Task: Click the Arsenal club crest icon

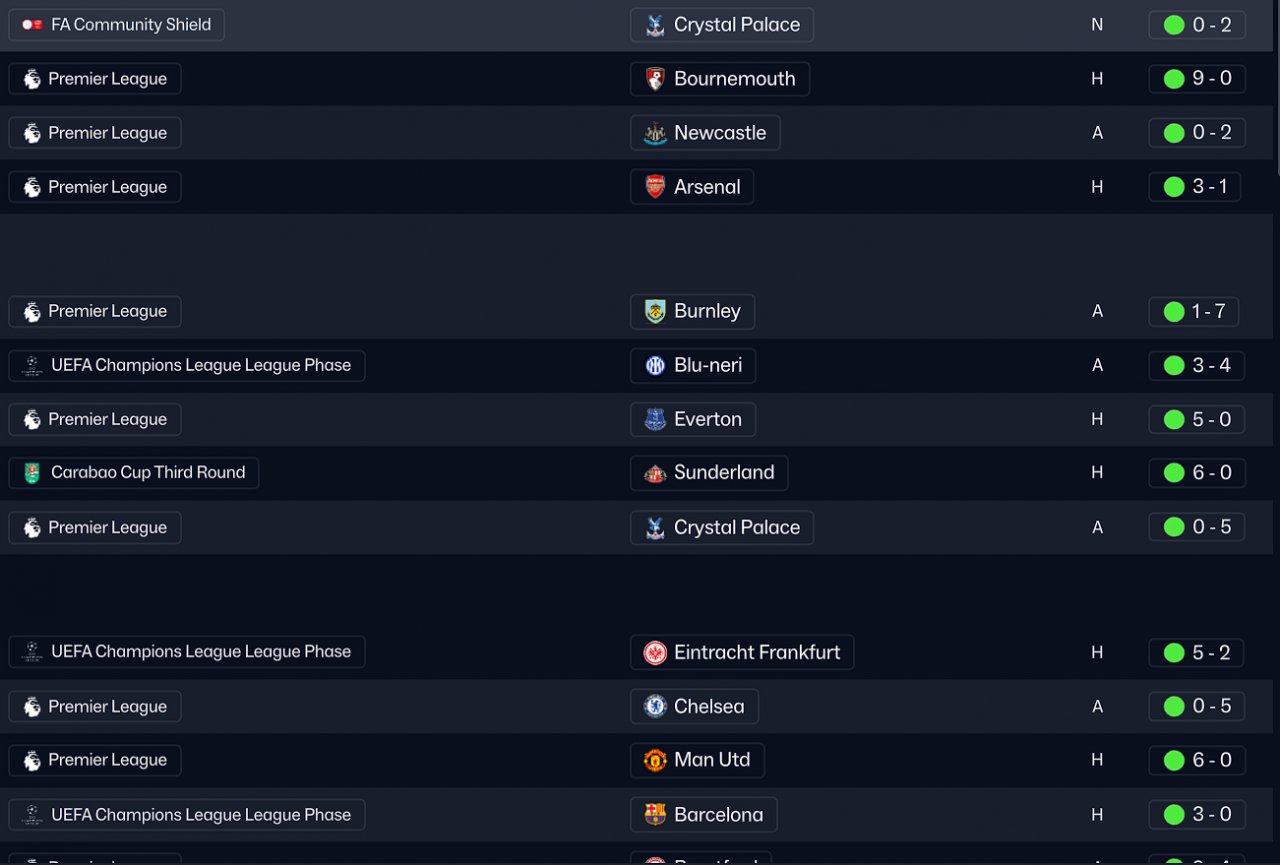Action: coord(655,187)
